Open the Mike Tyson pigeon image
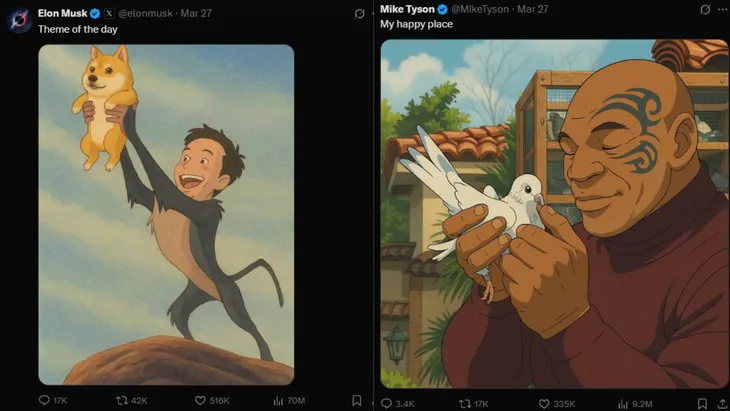This screenshot has width=730, height=411. coord(554,213)
